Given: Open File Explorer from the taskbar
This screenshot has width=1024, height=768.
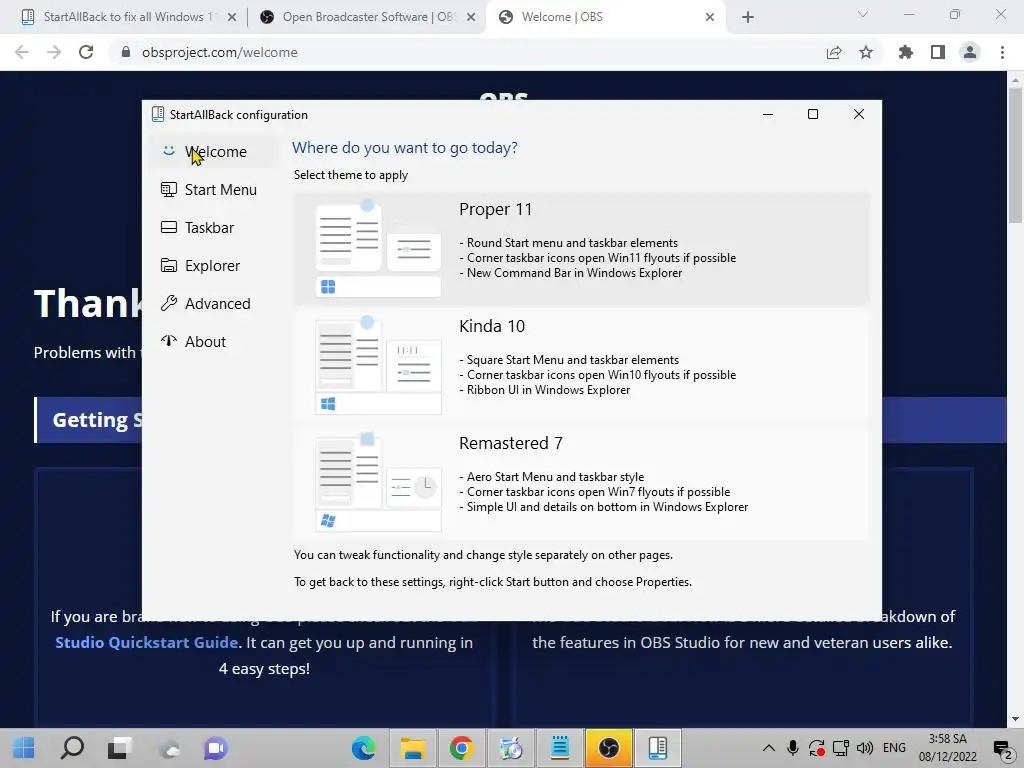Looking at the screenshot, I should tap(413, 748).
